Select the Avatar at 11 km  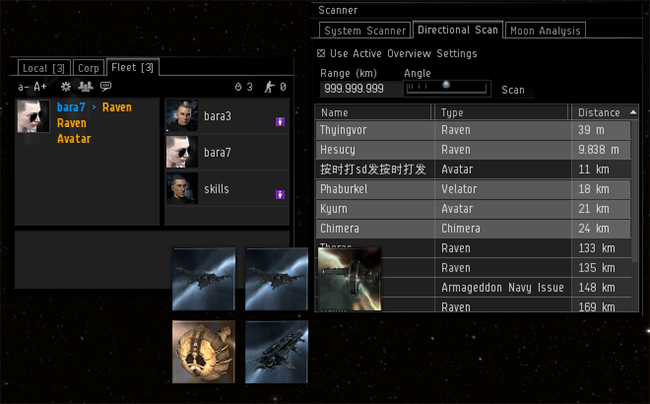click(473, 169)
